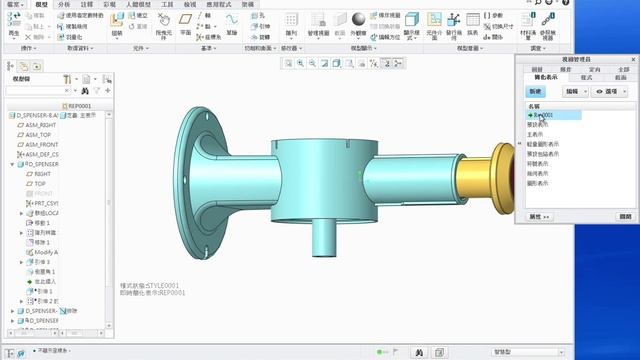Switch to 樣式 tab in View Manager

pos(586,77)
